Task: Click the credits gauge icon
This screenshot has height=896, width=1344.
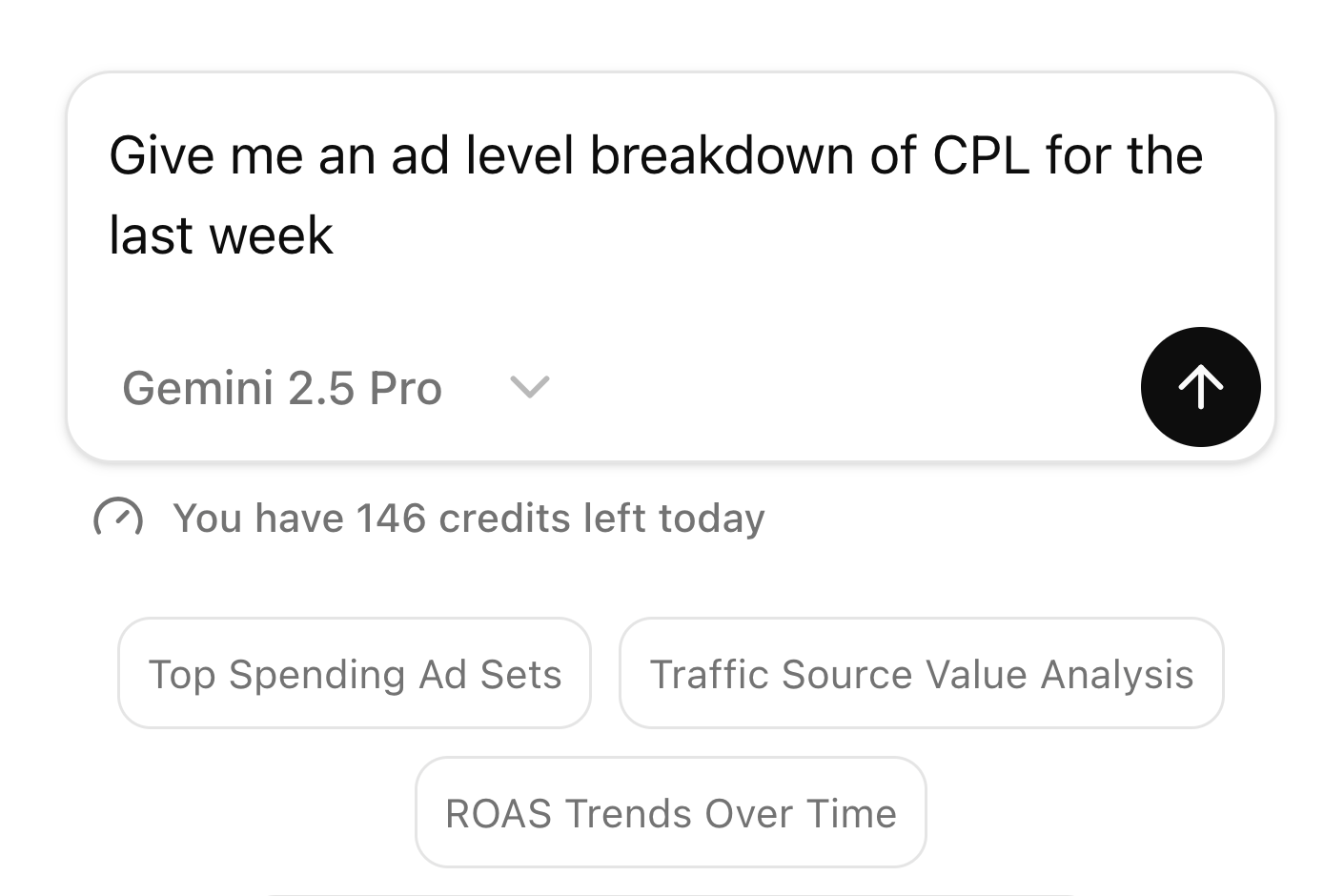Action: (x=118, y=518)
